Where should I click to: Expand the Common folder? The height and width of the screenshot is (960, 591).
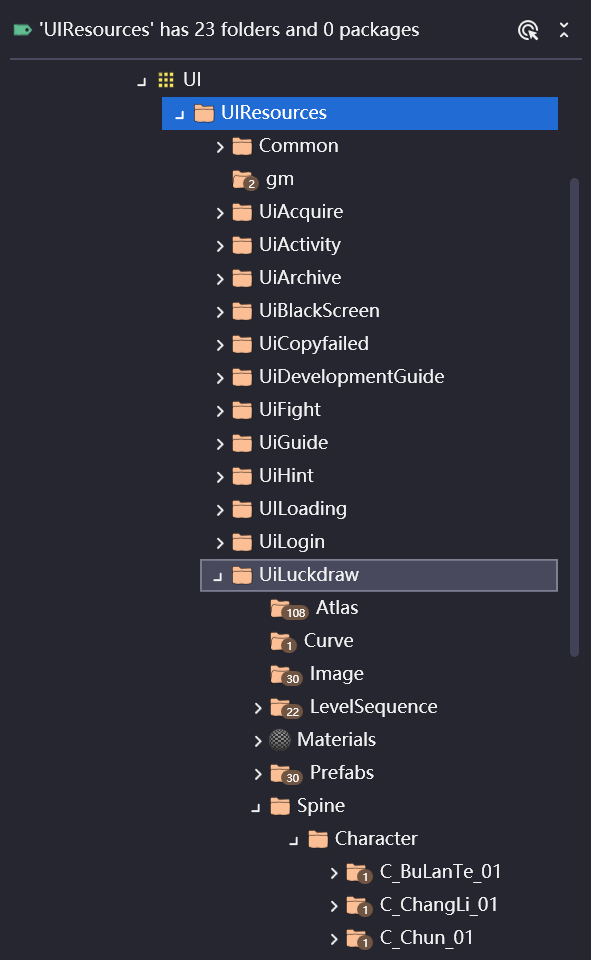pyautogui.click(x=220, y=147)
